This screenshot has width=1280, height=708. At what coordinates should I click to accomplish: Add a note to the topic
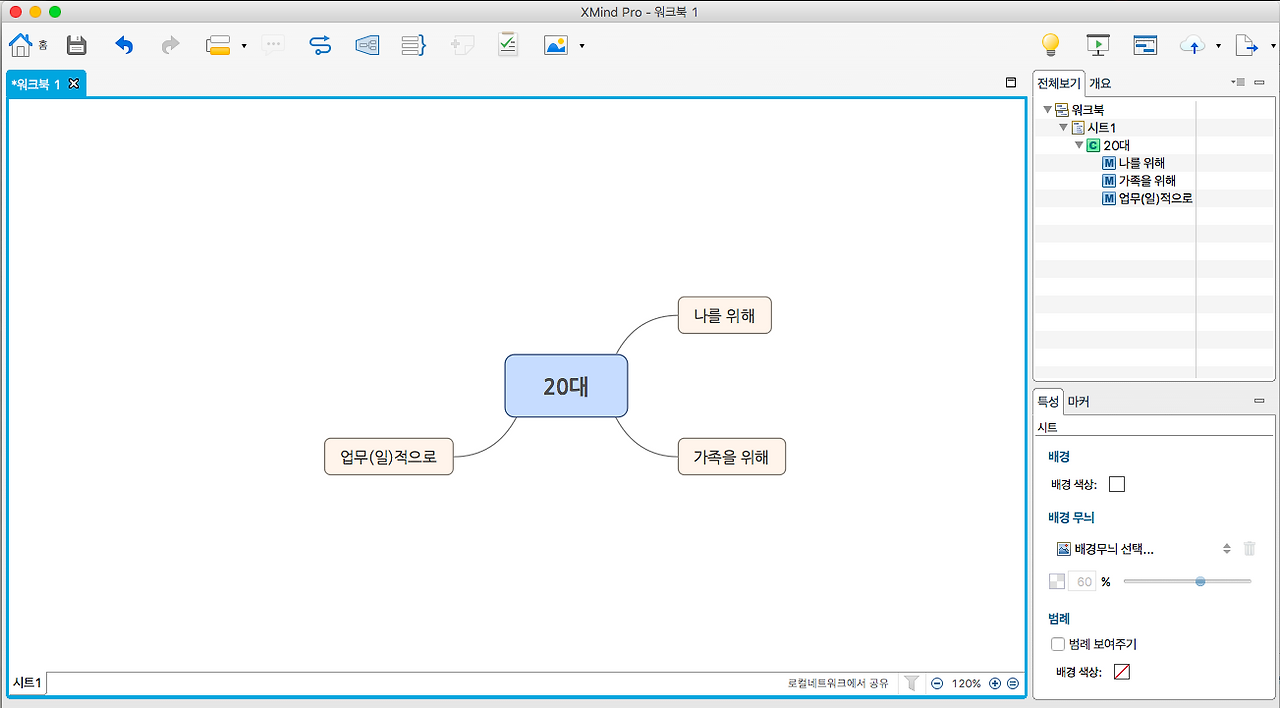click(462, 45)
